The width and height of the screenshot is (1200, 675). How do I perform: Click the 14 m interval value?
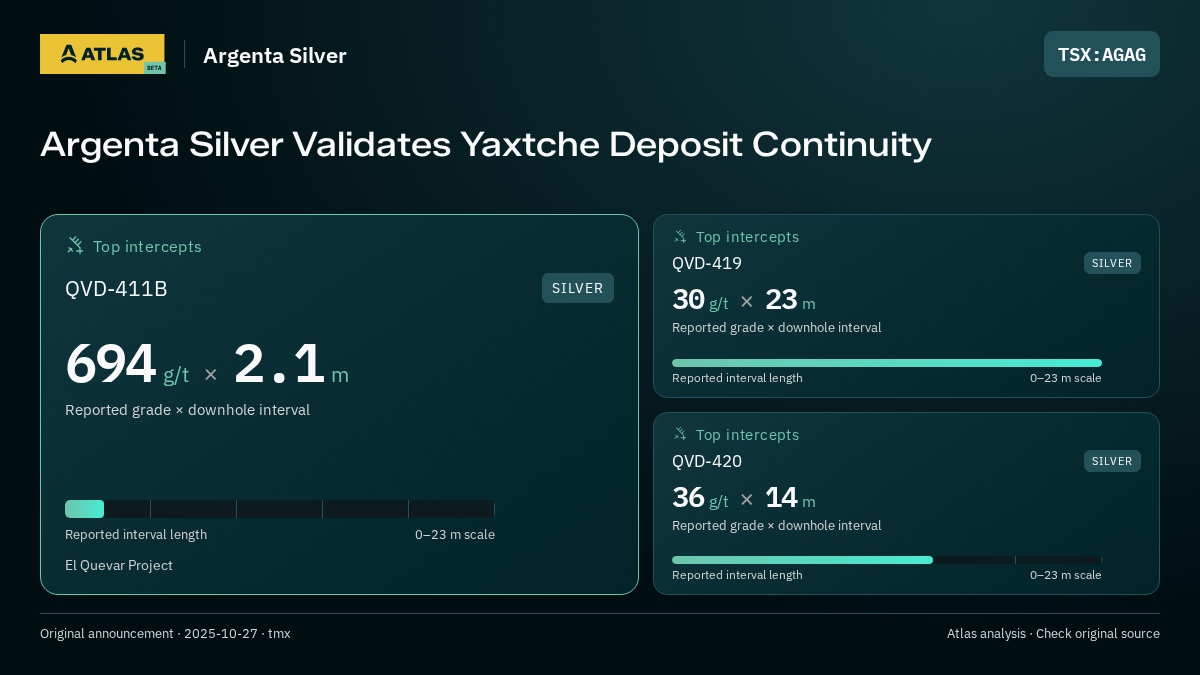point(790,498)
